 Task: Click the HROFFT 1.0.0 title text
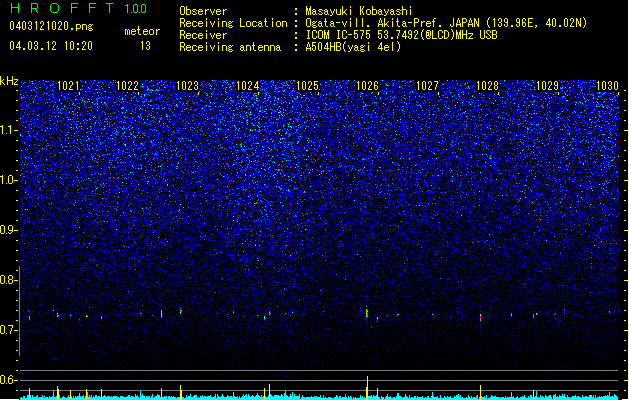point(79,8)
